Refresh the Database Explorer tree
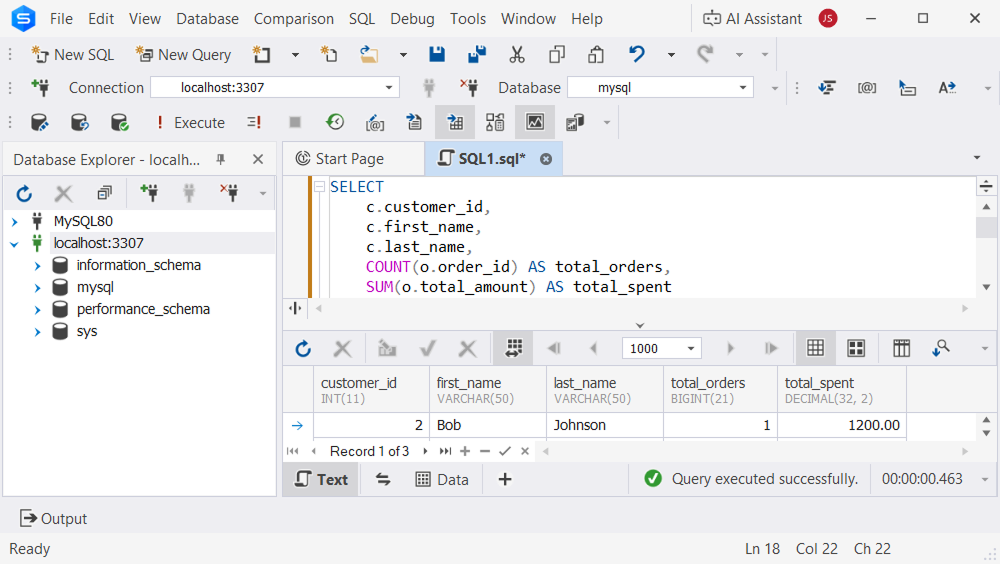This screenshot has width=1000, height=564. (24, 193)
